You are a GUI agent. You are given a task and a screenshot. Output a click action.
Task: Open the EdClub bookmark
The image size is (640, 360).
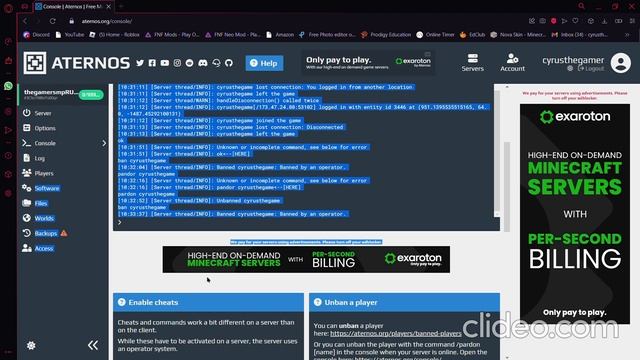(x=472, y=35)
